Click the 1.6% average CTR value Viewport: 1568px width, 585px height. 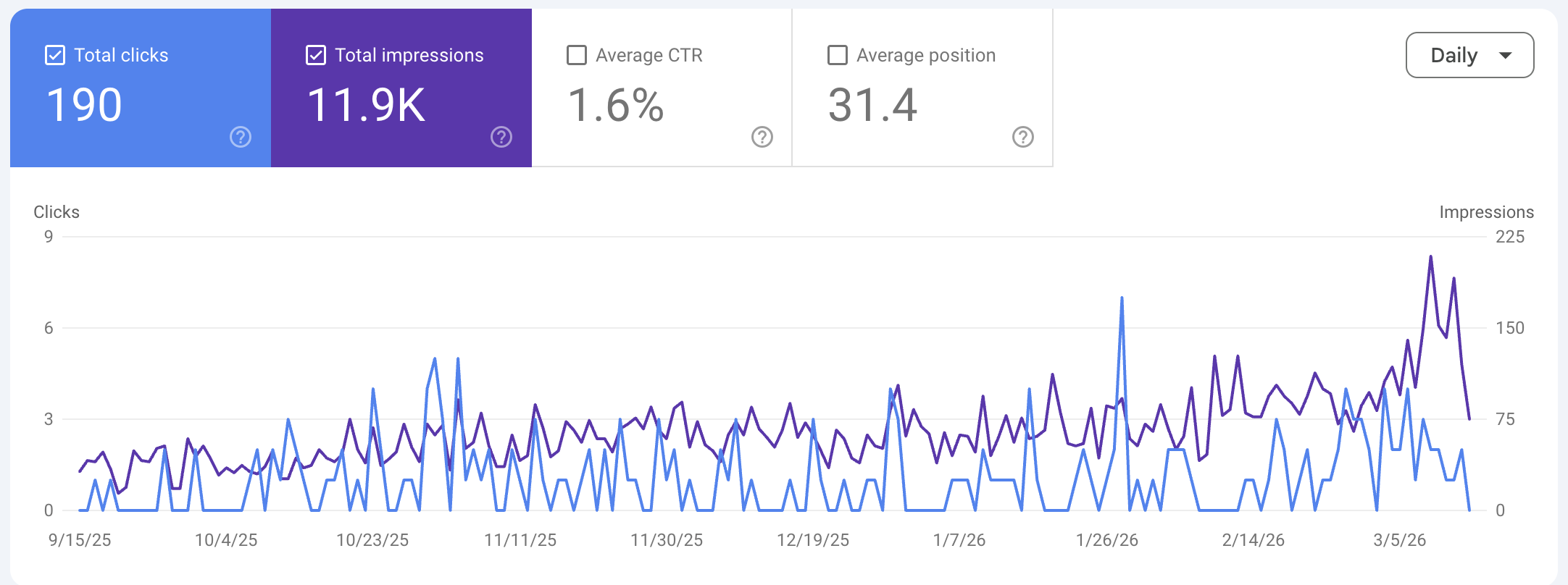tap(615, 105)
